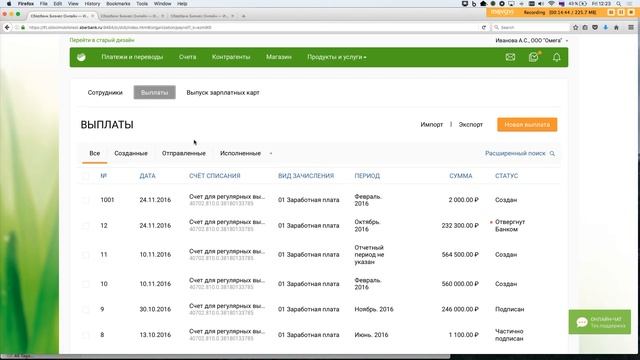640x360 pixels.
Task: Go back with browser back arrow
Action: click(7, 27)
